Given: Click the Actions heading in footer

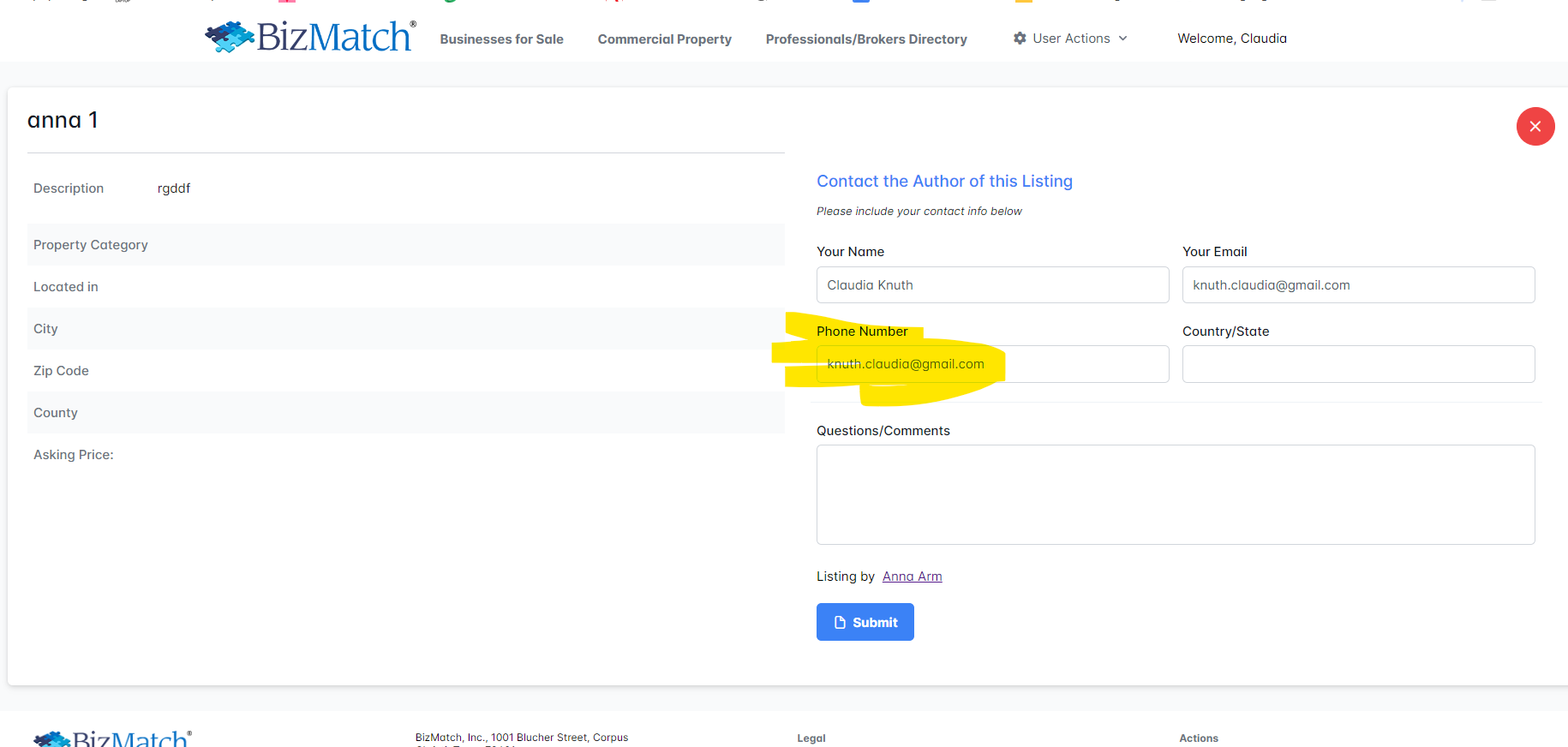Looking at the screenshot, I should 1198,738.
